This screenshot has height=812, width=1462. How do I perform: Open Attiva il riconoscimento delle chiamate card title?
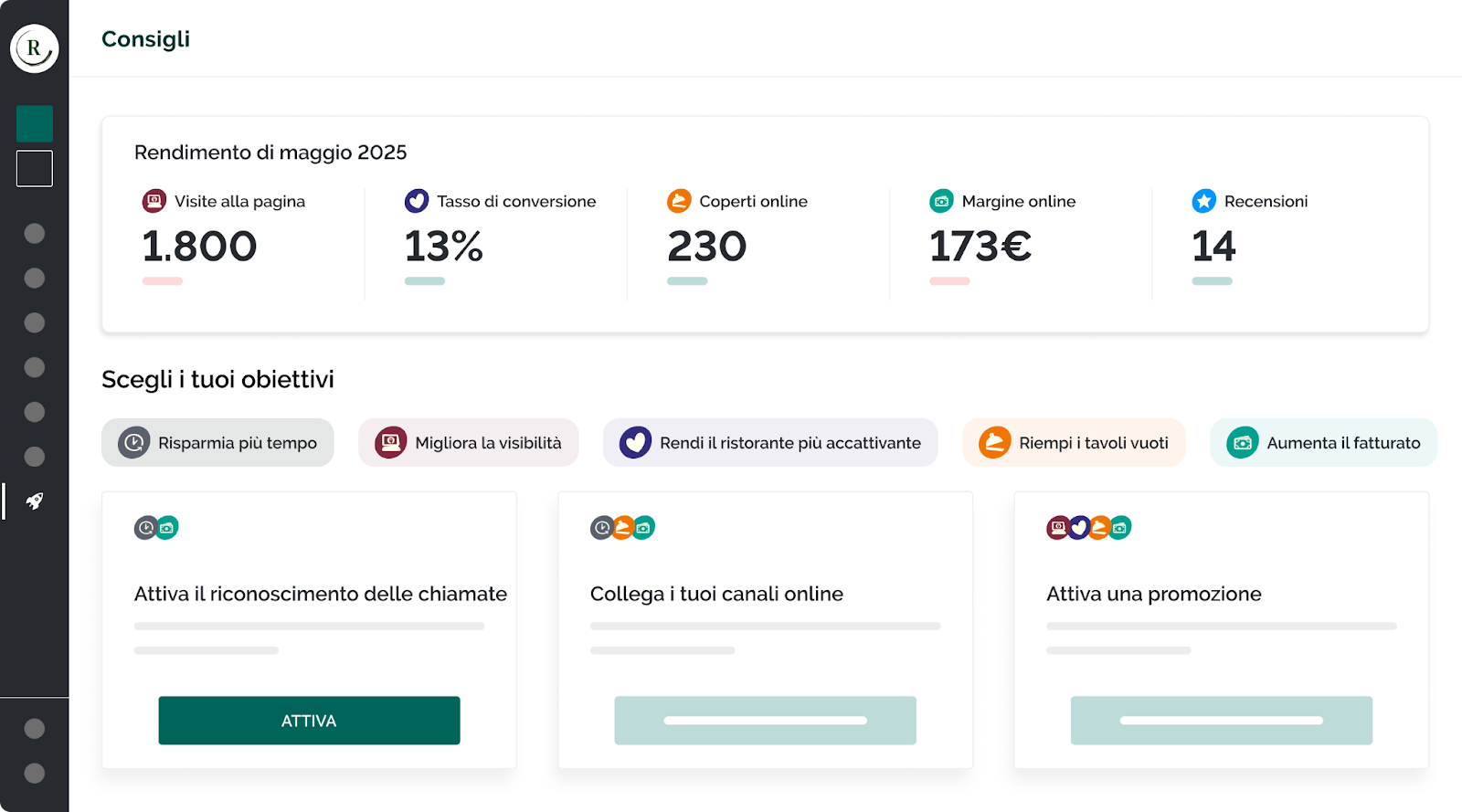pos(320,594)
